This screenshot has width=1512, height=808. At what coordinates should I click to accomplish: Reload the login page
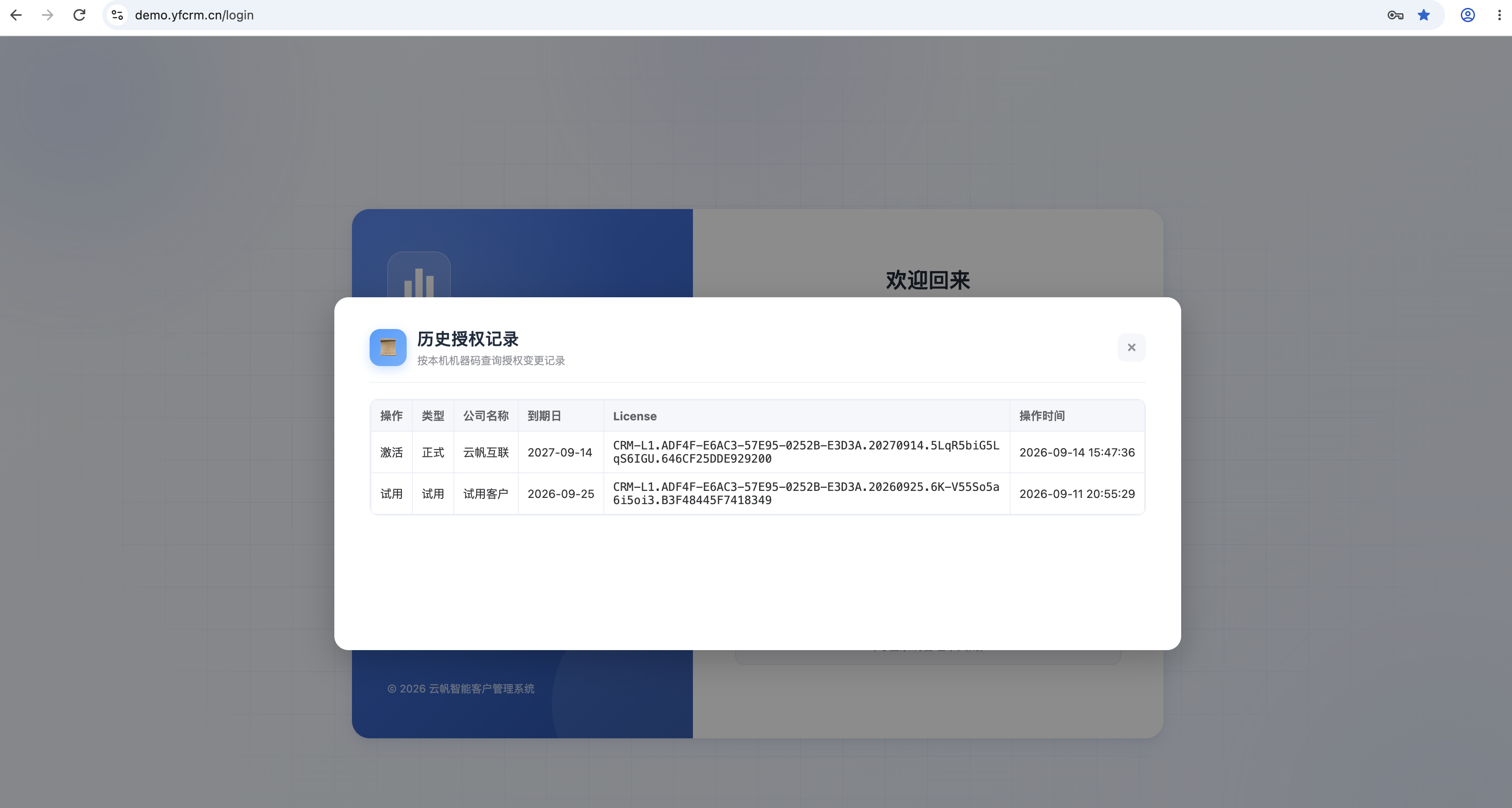tap(79, 15)
